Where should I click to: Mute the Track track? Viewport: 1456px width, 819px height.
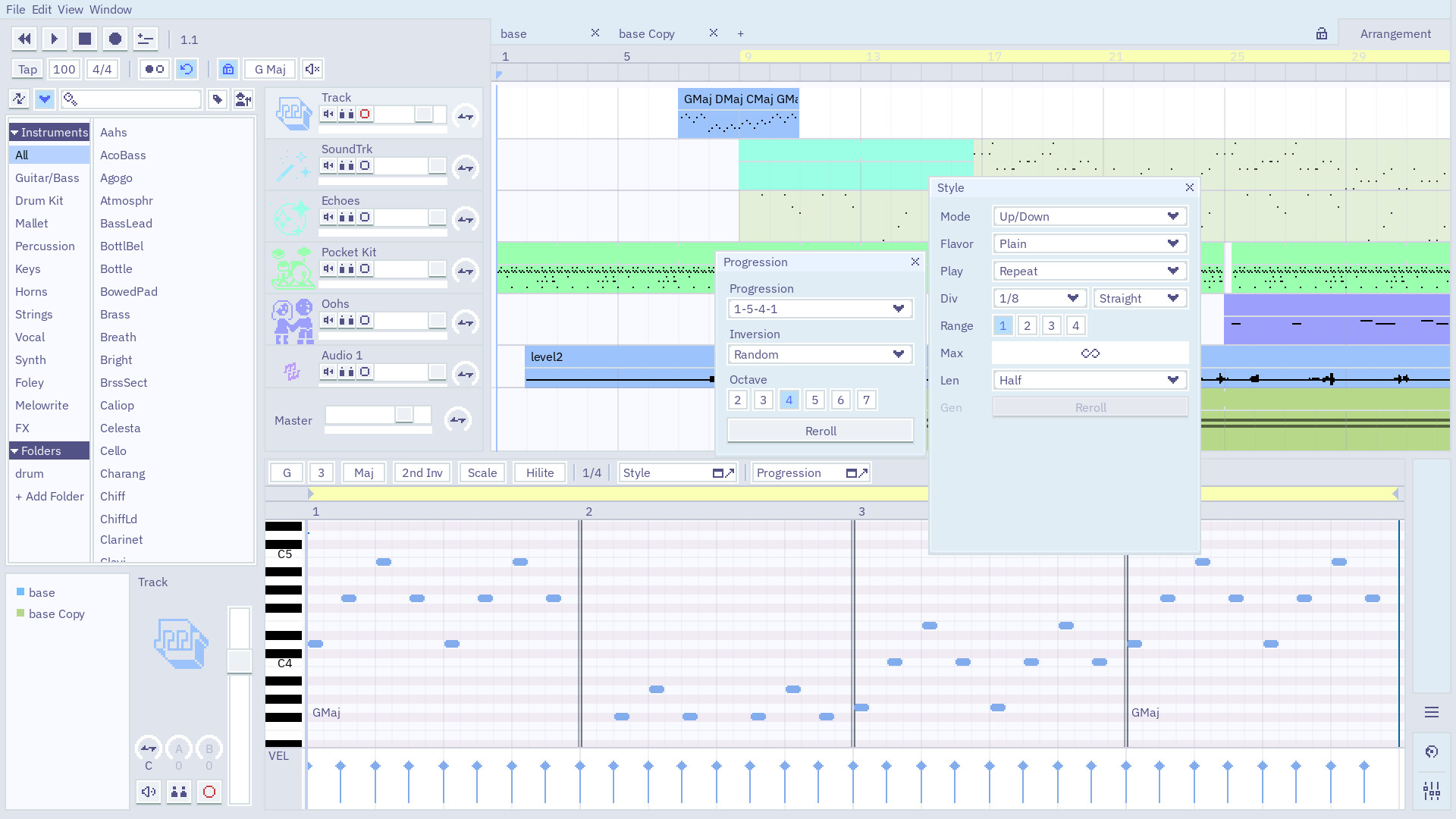pos(328,114)
